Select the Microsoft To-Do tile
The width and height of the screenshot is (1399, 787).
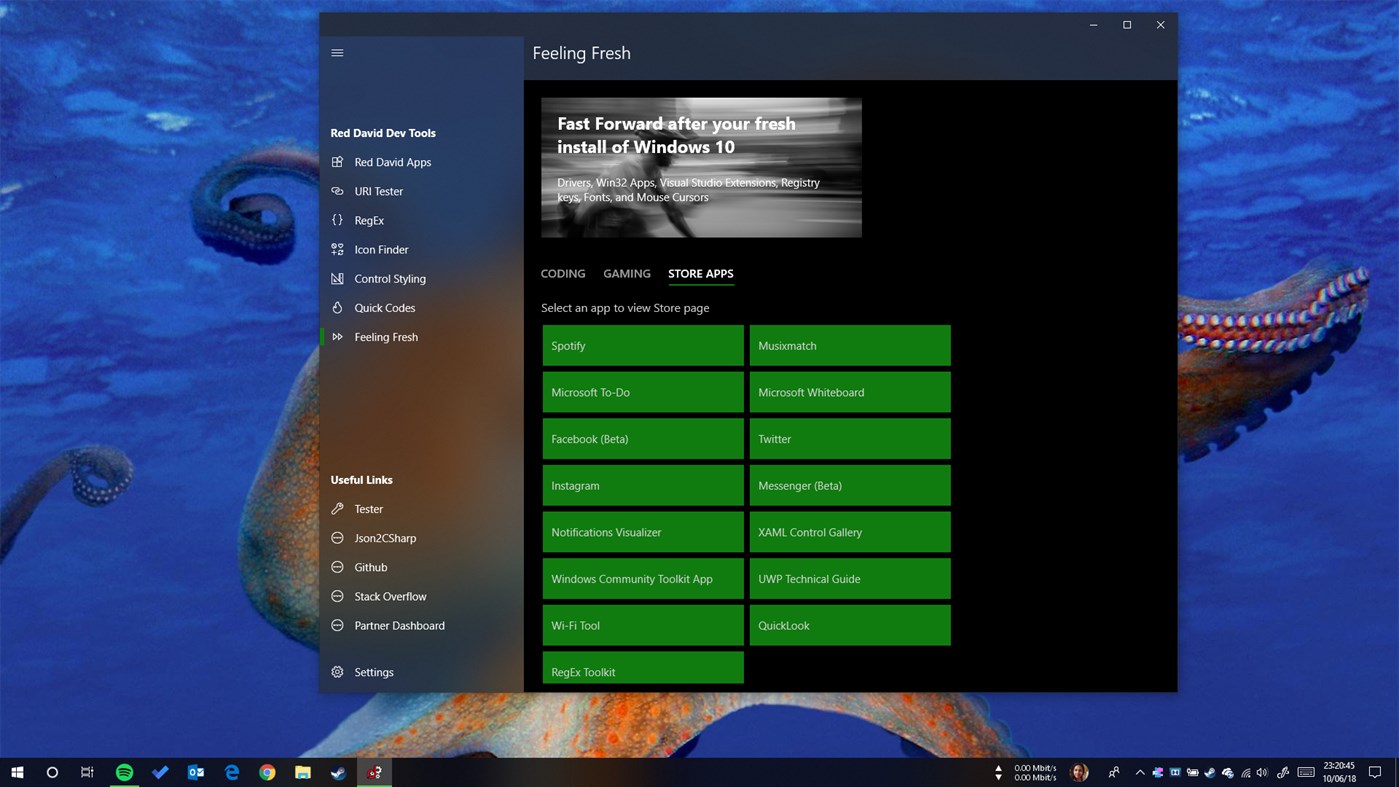tap(643, 392)
